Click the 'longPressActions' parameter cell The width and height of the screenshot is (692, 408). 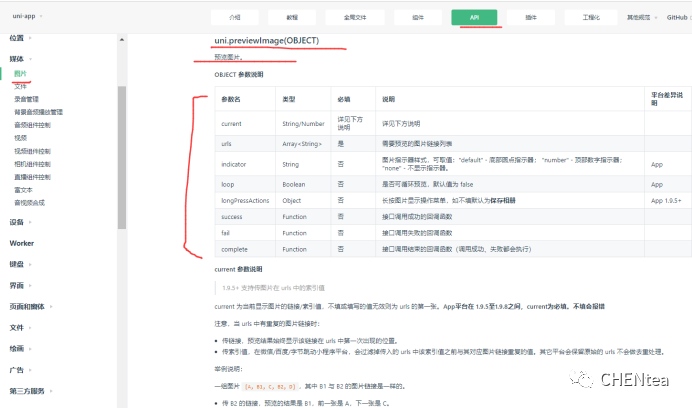tap(245, 200)
